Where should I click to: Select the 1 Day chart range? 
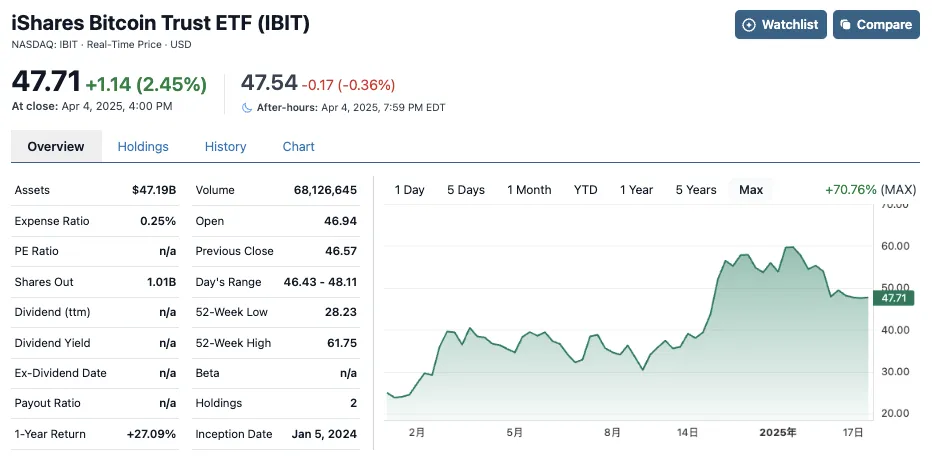[x=409, y=190]
